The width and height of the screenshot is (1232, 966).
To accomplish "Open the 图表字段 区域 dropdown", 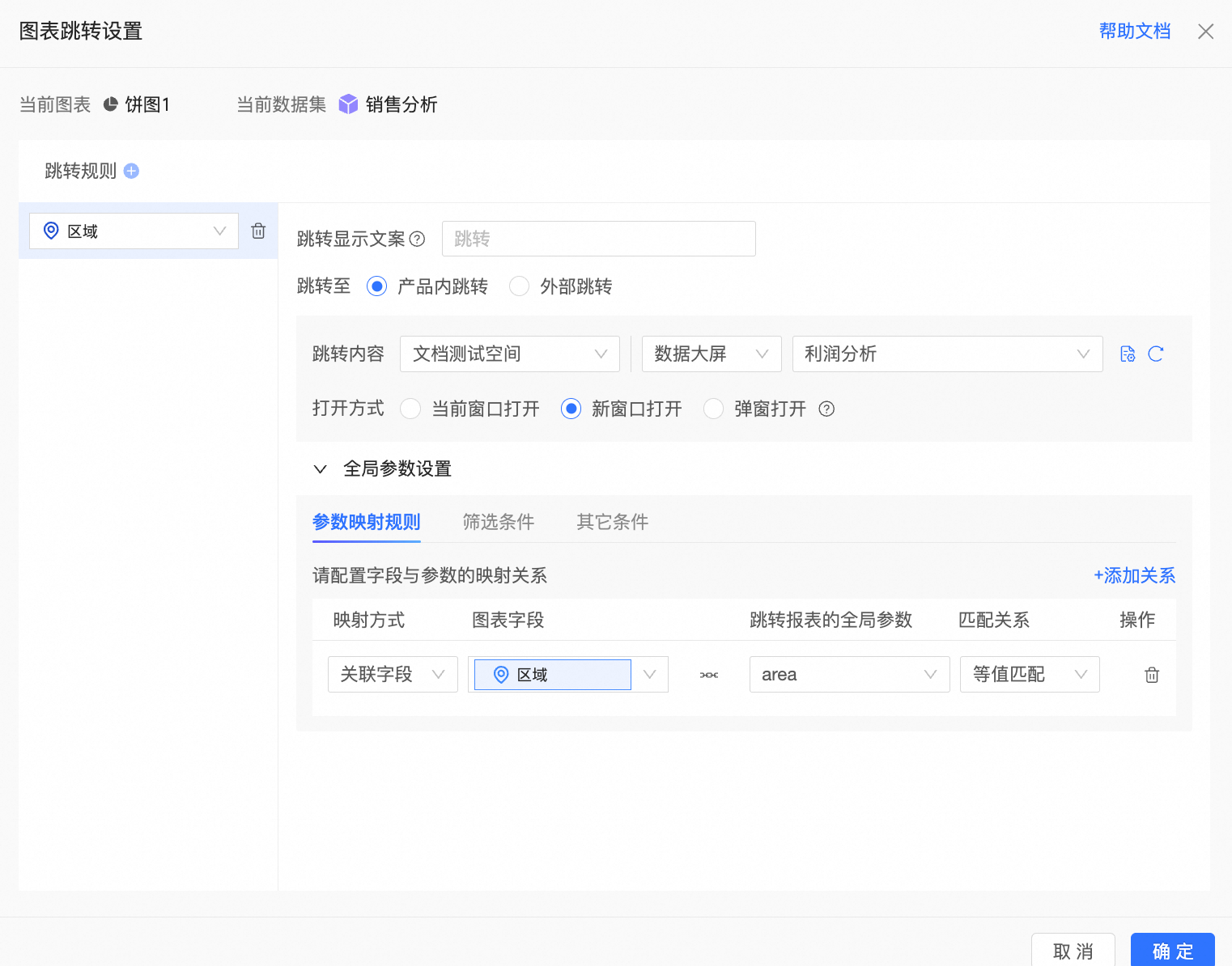I will point(568,674).
